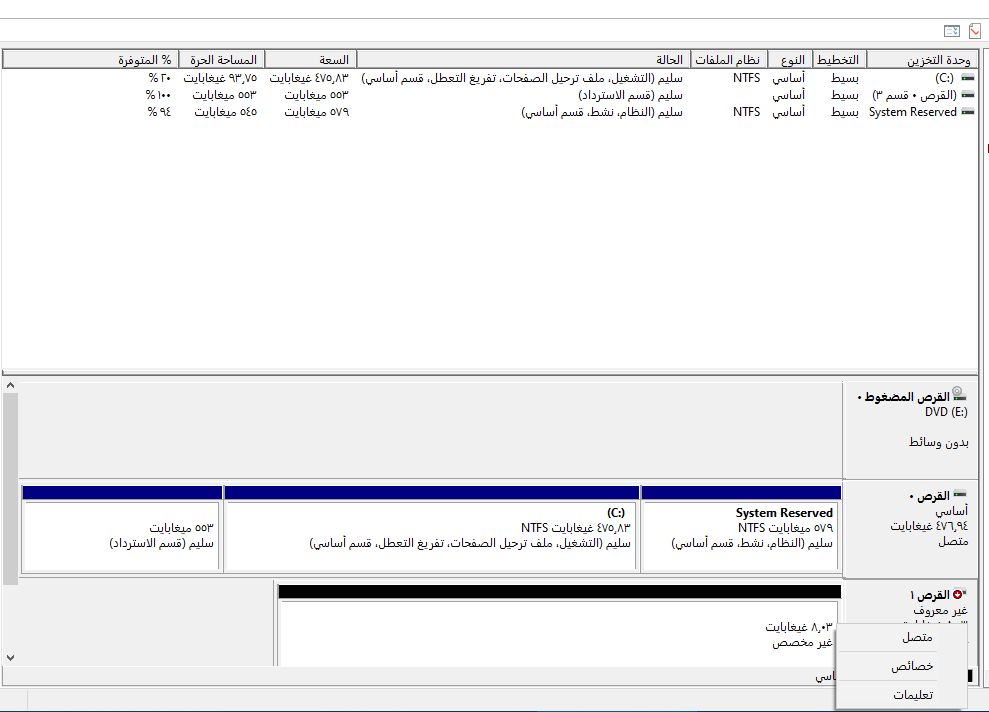This screenshot has height=712, width=989.
Task: Click the '٢٠ %' available percentage cell
Action: point(160,78)
